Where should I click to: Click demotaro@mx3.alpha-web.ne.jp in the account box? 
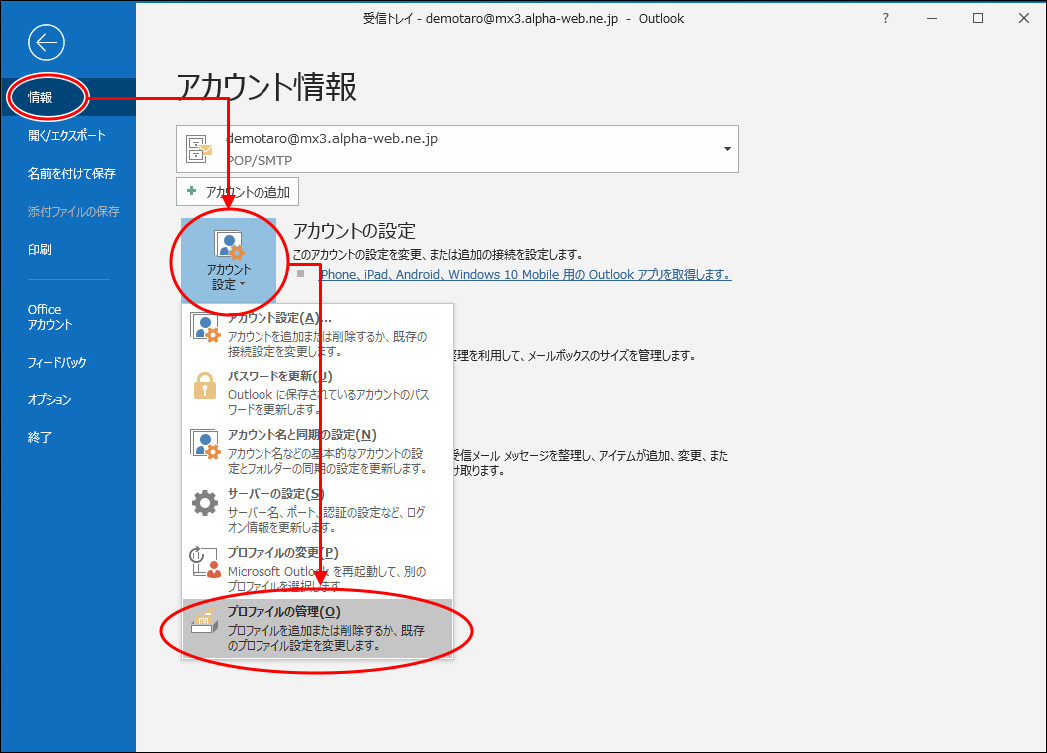333,139
